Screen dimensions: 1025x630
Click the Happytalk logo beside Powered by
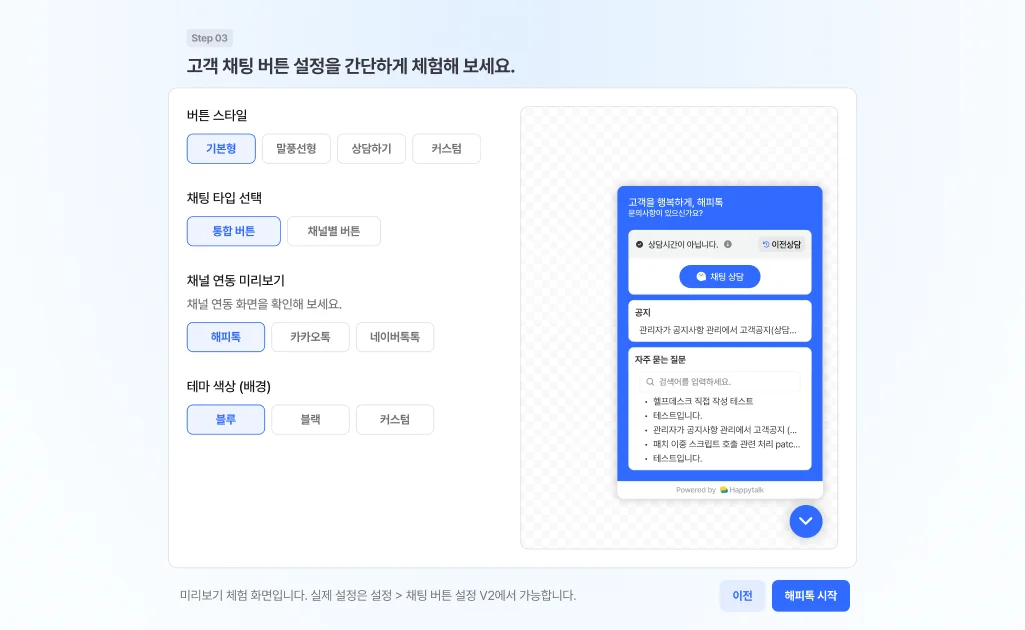(724, 488)
